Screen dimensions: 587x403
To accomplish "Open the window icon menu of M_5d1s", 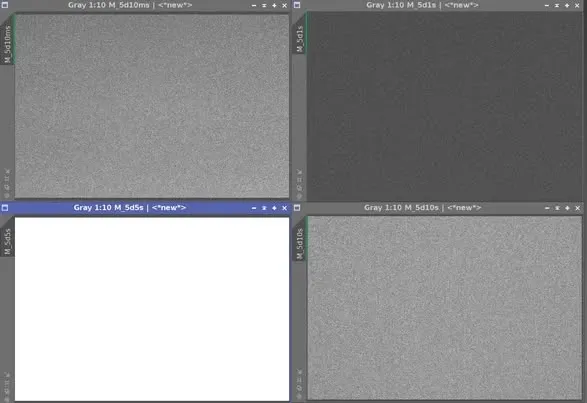I will 297,5.
